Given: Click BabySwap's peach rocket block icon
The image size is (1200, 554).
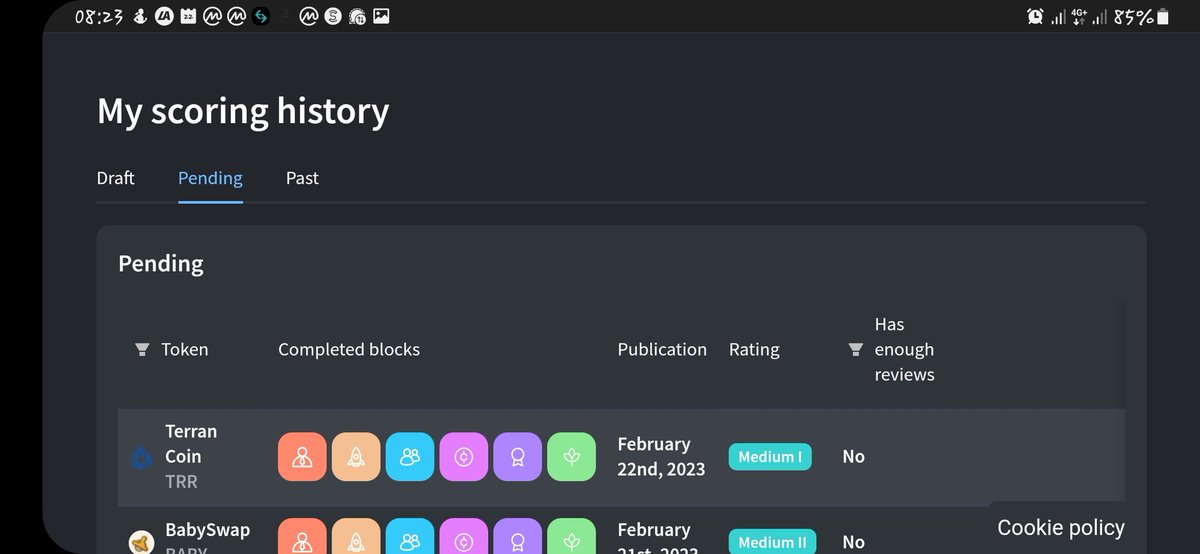Looking at the screenshot, I should [356, 536].
